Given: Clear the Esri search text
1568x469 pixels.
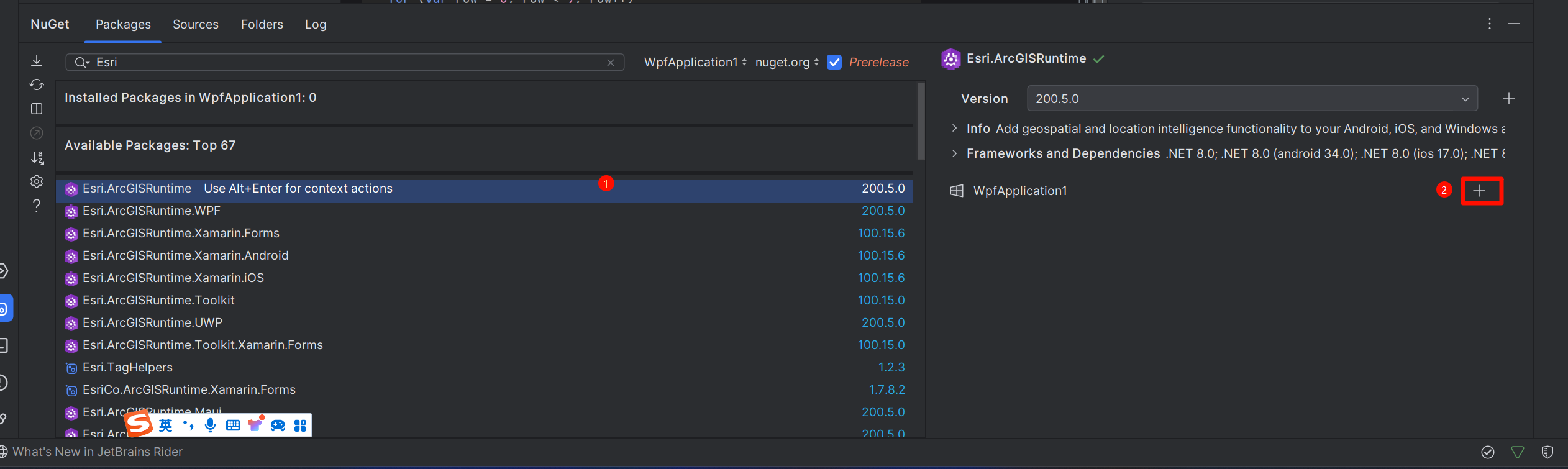Looking at the screenshot, I should point(611,63).
